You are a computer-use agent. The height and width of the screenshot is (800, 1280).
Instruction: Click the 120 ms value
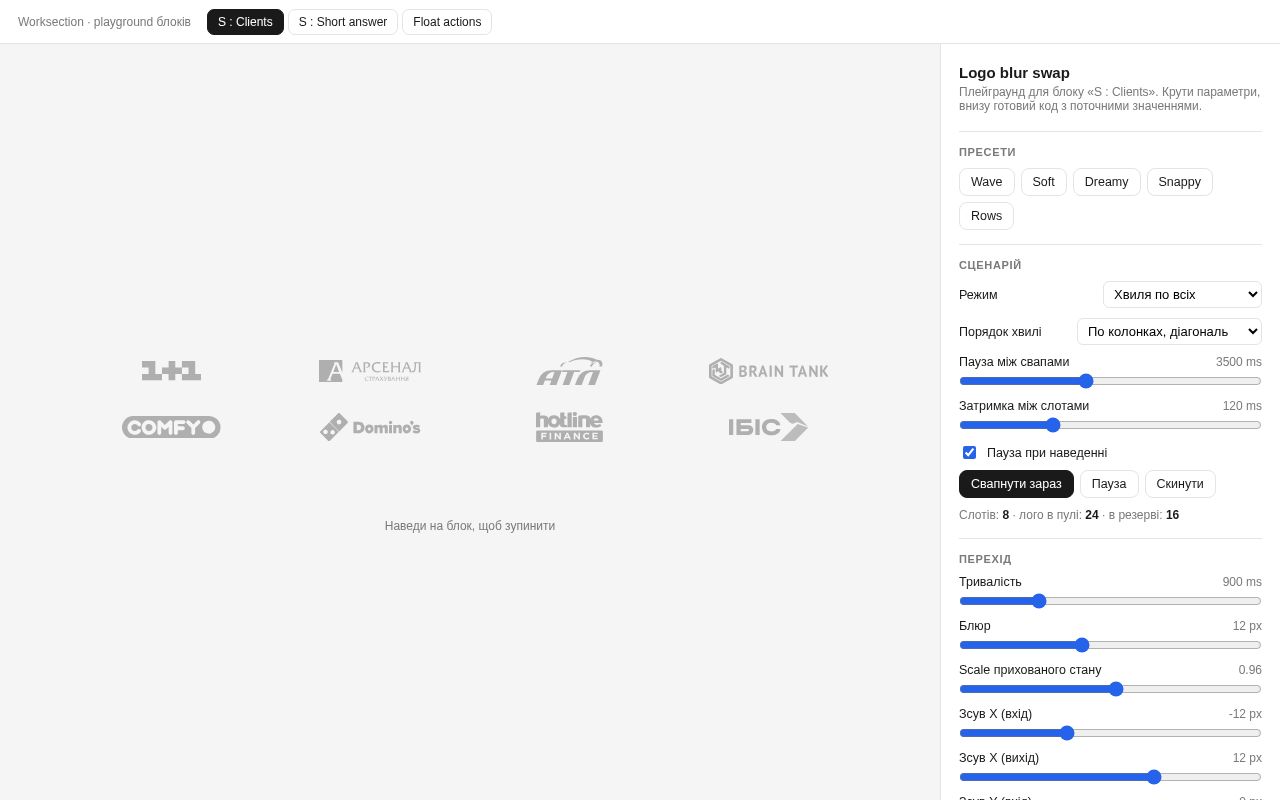pos(1242,406)
